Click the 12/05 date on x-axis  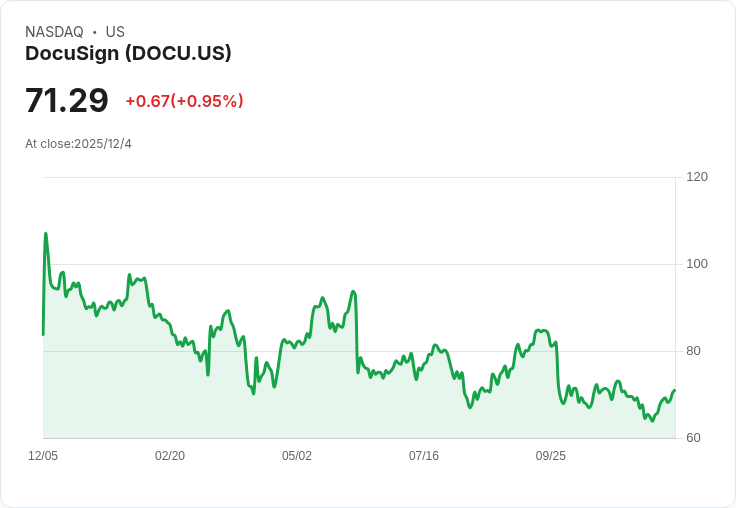[x=43, y=456]
